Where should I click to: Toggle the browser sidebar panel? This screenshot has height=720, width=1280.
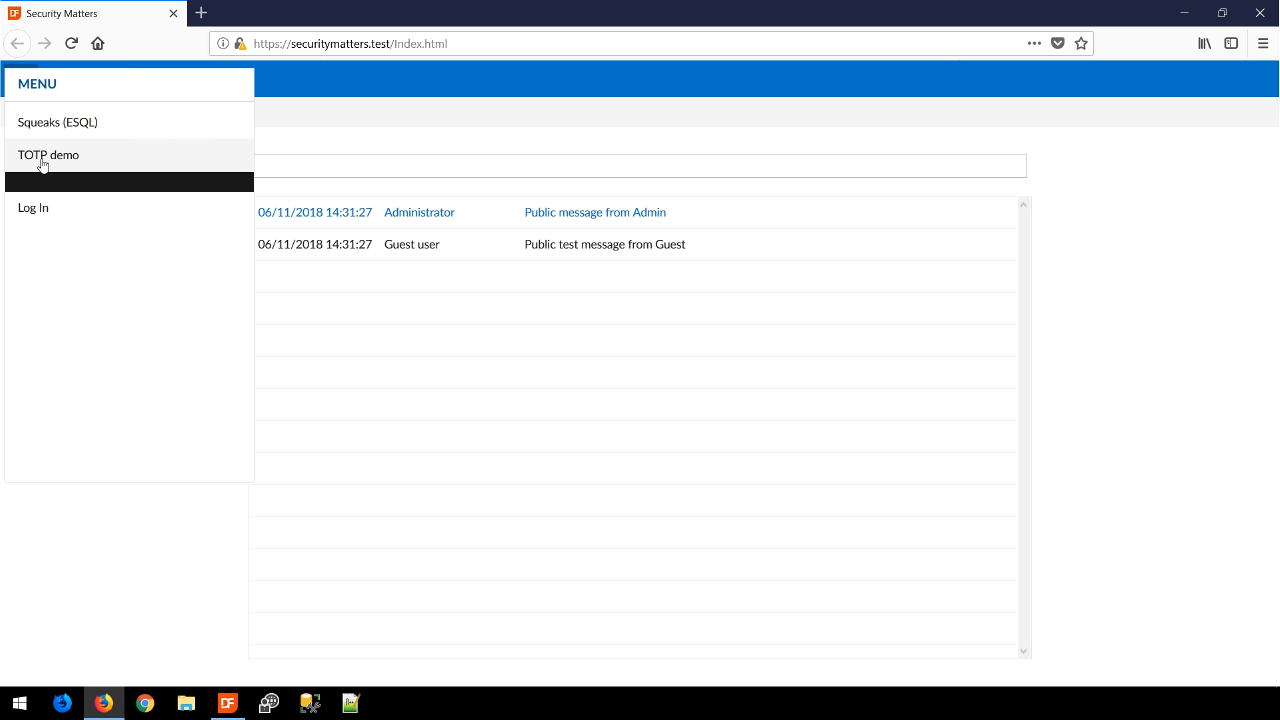click(1231, 43)
